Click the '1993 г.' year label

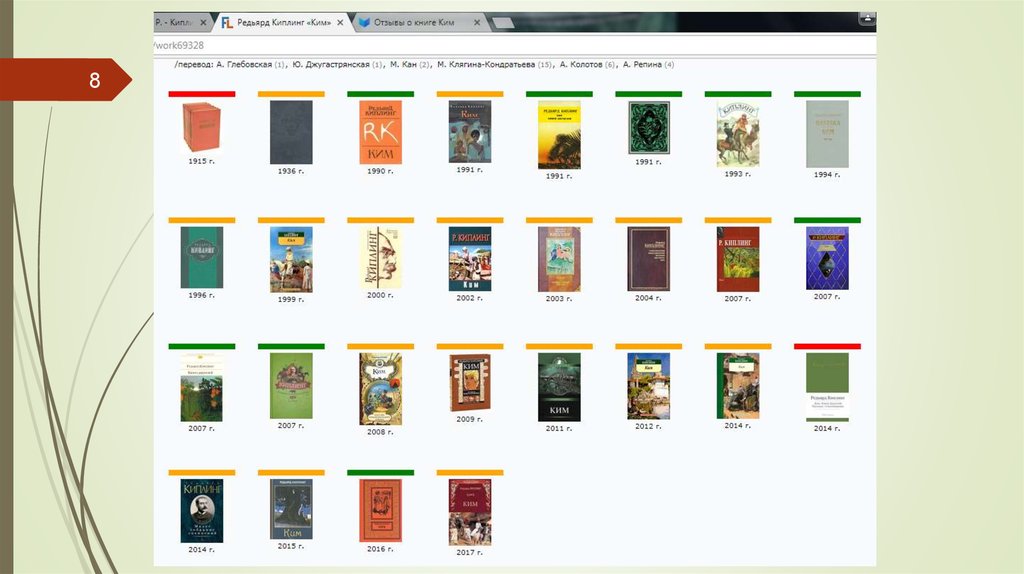click(738, 174)
